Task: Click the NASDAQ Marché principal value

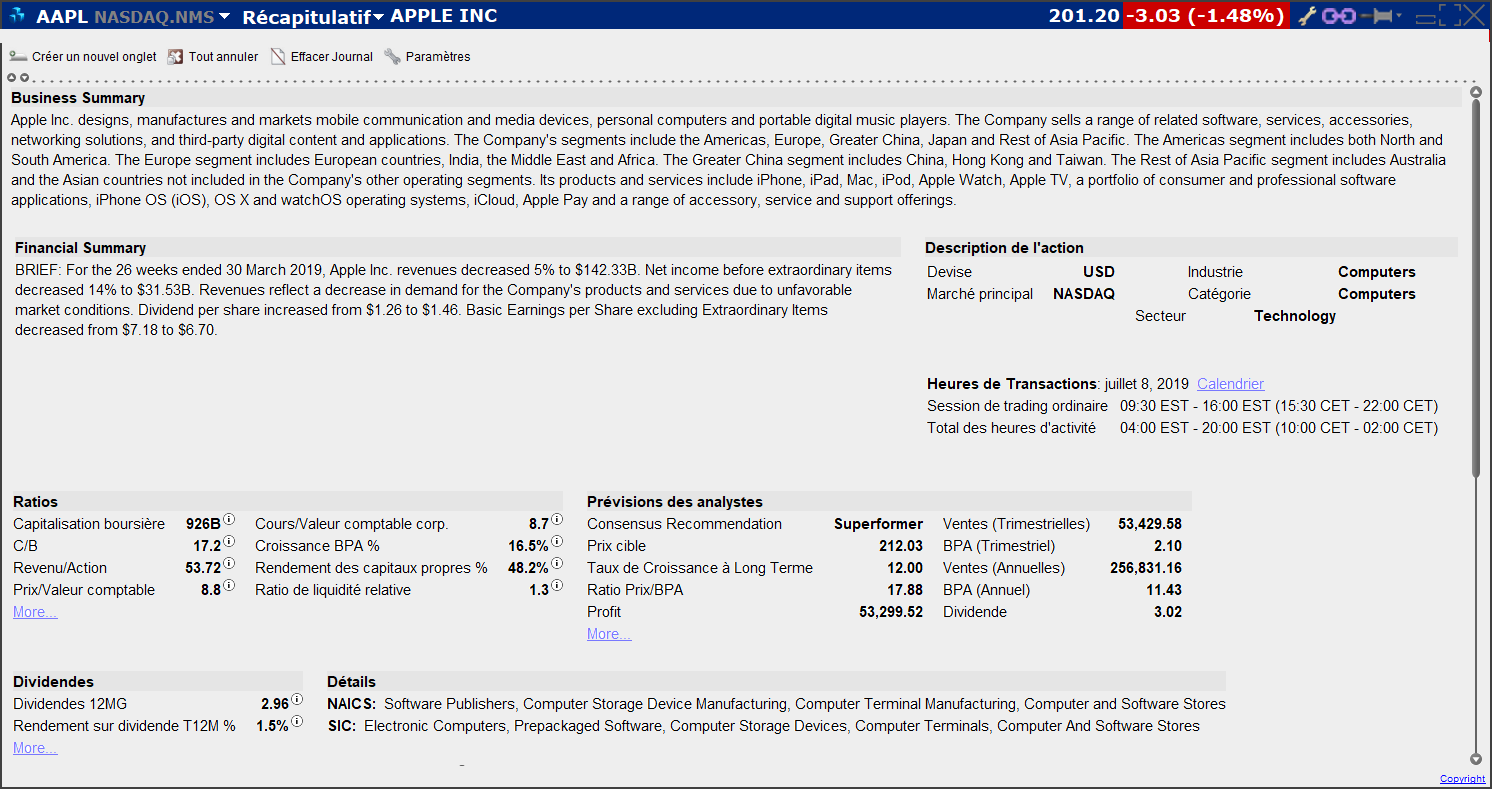Action: click(x=1084, y=294)
